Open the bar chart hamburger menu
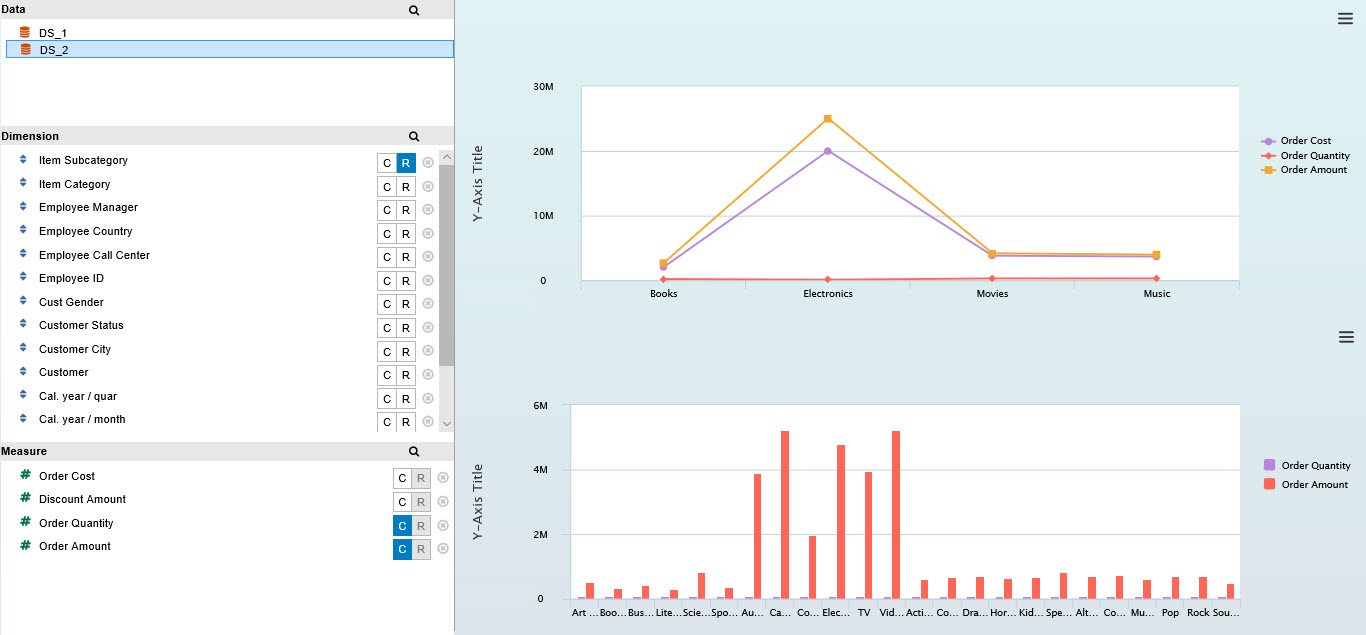Image resolution: width=1366 pixels, height=635 pixels. pos(1345,337)
